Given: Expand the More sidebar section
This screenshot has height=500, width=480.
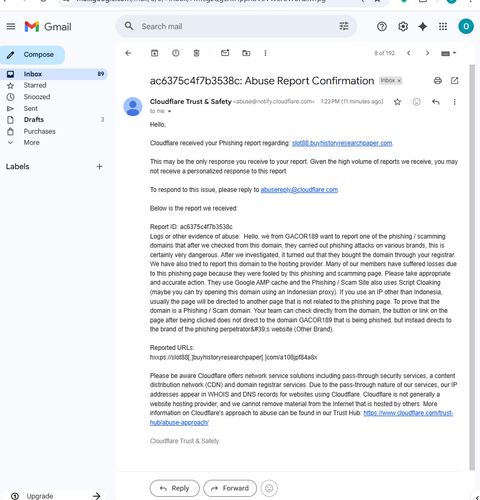Looking at the screenshot, I should [x=31, y=142].
